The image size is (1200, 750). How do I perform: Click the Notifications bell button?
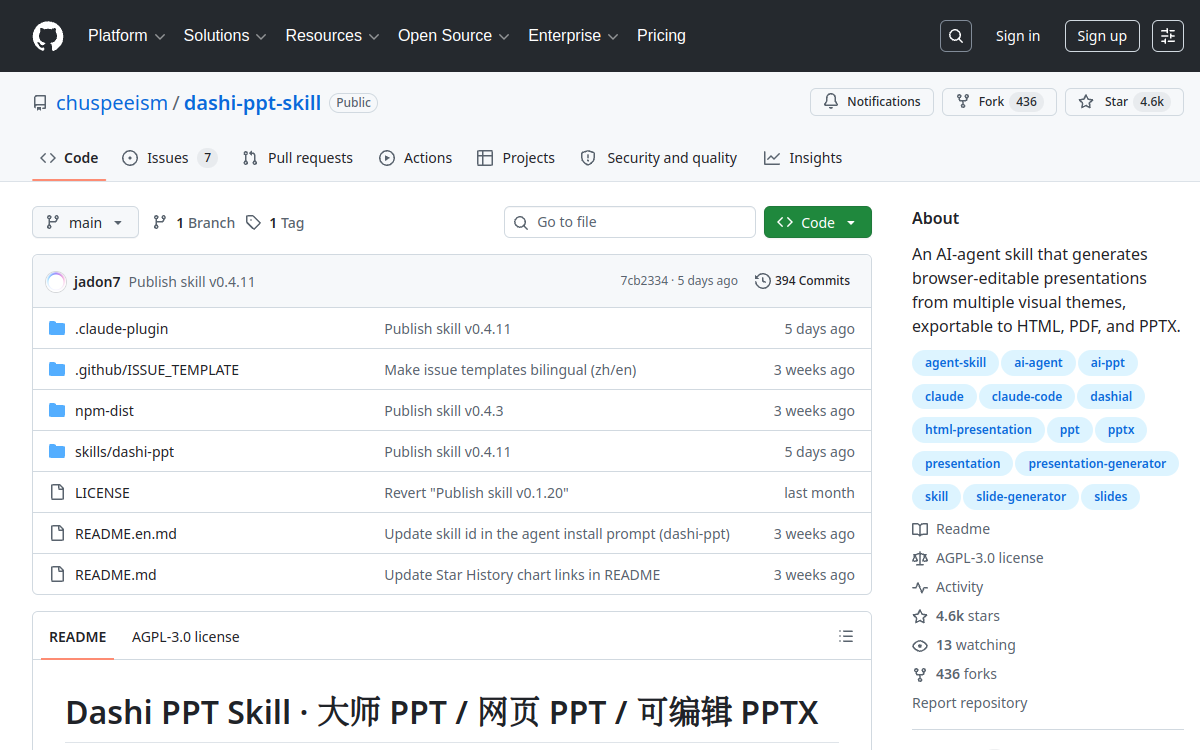tap(872, 102)
